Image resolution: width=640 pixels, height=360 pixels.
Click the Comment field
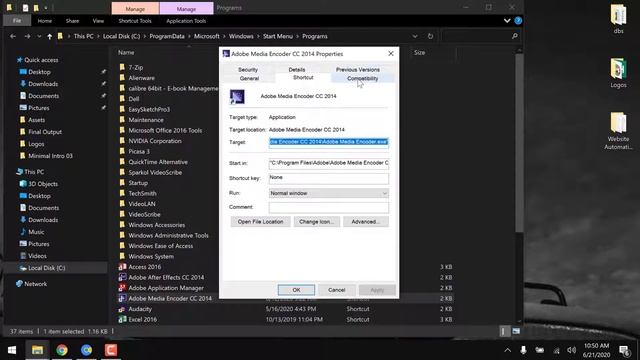tap(329, 207)
